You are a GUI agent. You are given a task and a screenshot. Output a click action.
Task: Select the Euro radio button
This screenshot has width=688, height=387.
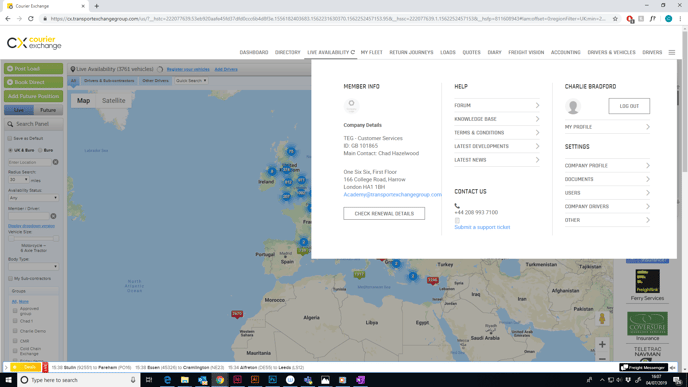[40, 150]
